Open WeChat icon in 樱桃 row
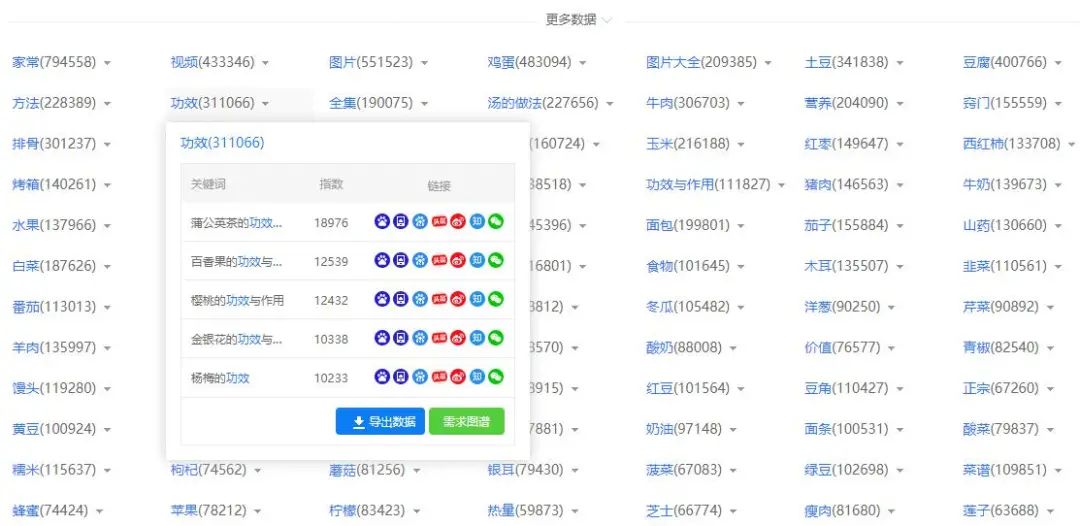This screenshot has height=526, width=1080. tap(496, 299)
